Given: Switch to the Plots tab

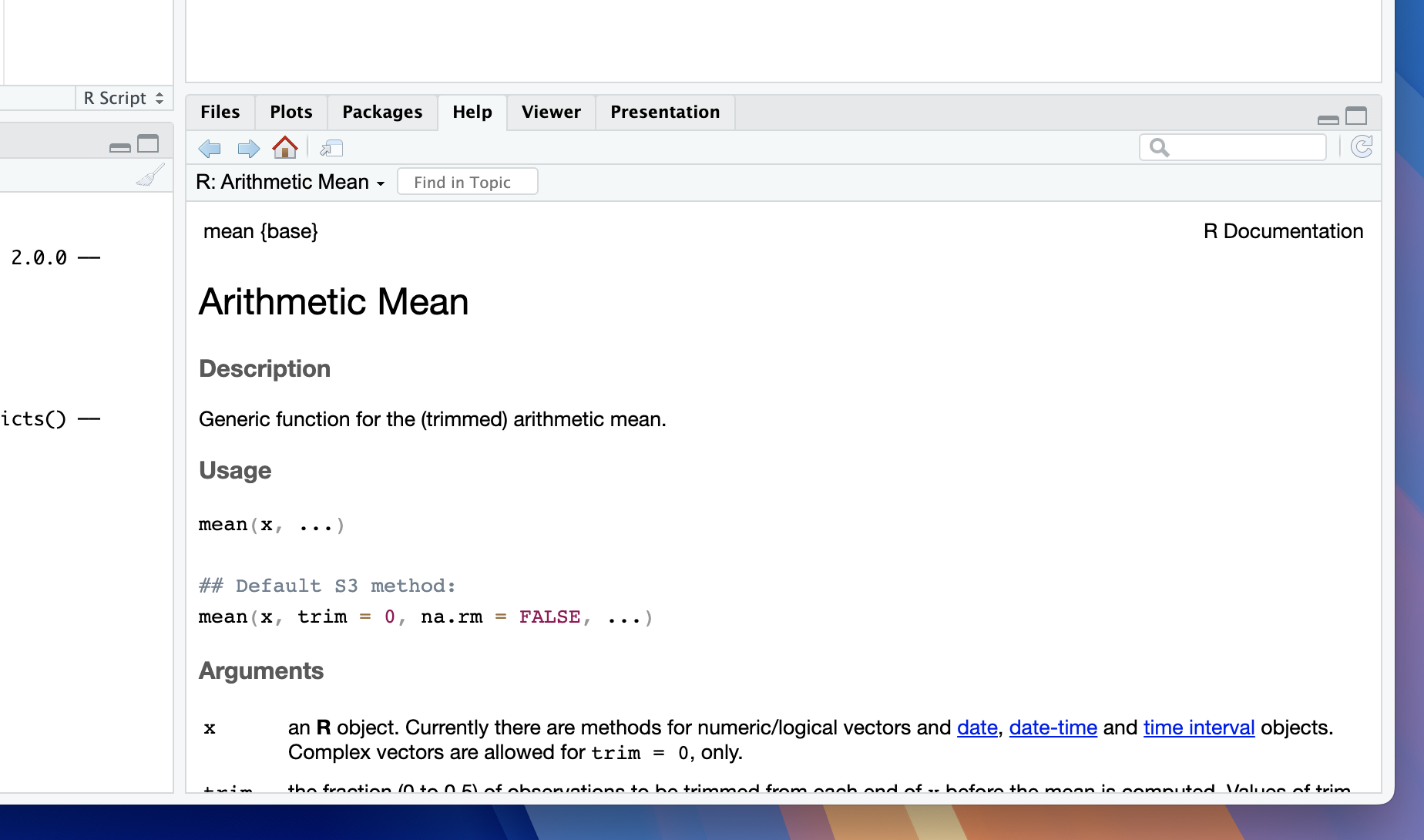Looking at the screenshot, I should pyautogui.click(x=291, y=112).
